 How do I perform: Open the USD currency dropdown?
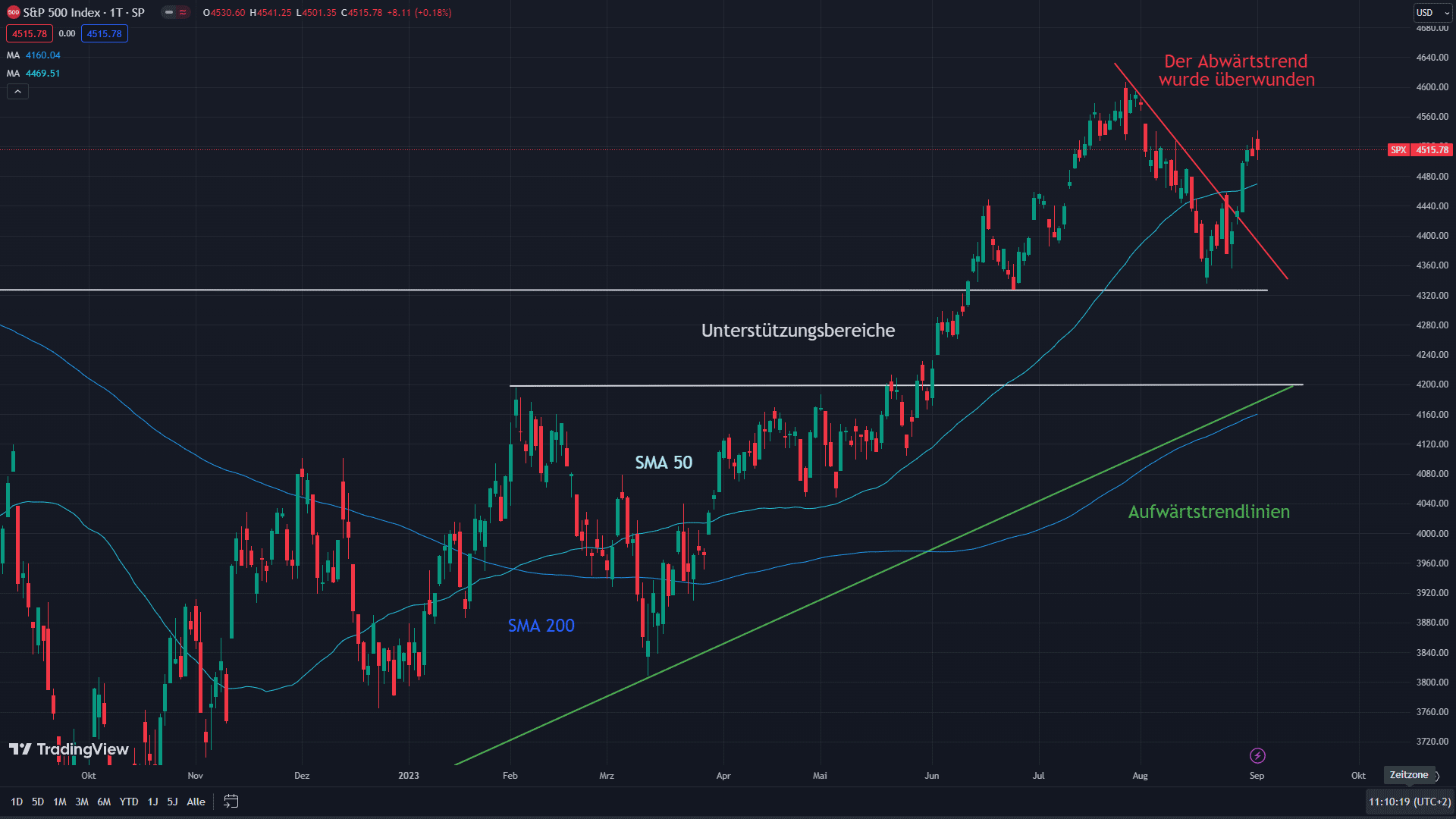pos(1432,12)
